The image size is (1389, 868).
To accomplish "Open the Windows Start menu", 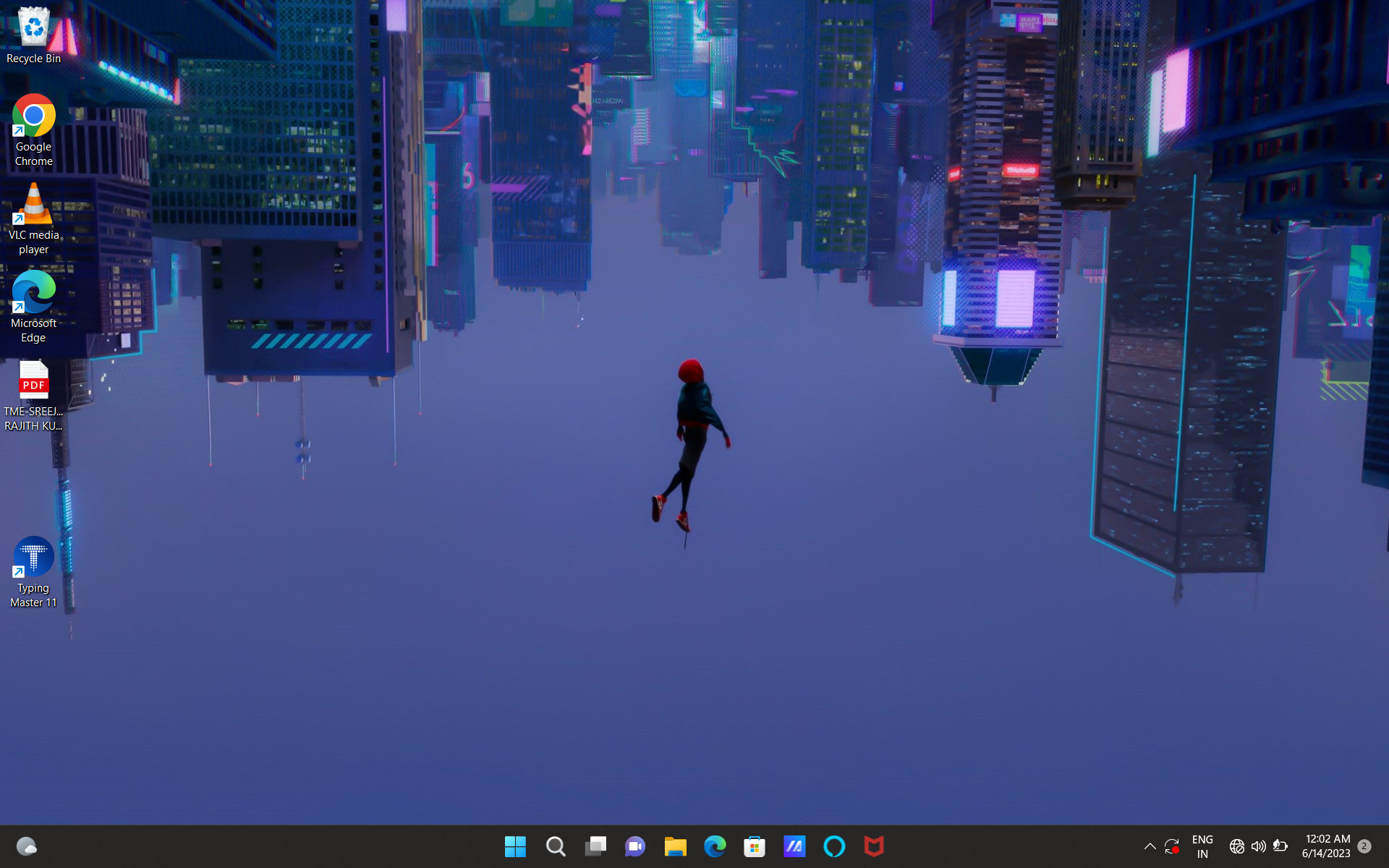I will [x=515, y=846].
